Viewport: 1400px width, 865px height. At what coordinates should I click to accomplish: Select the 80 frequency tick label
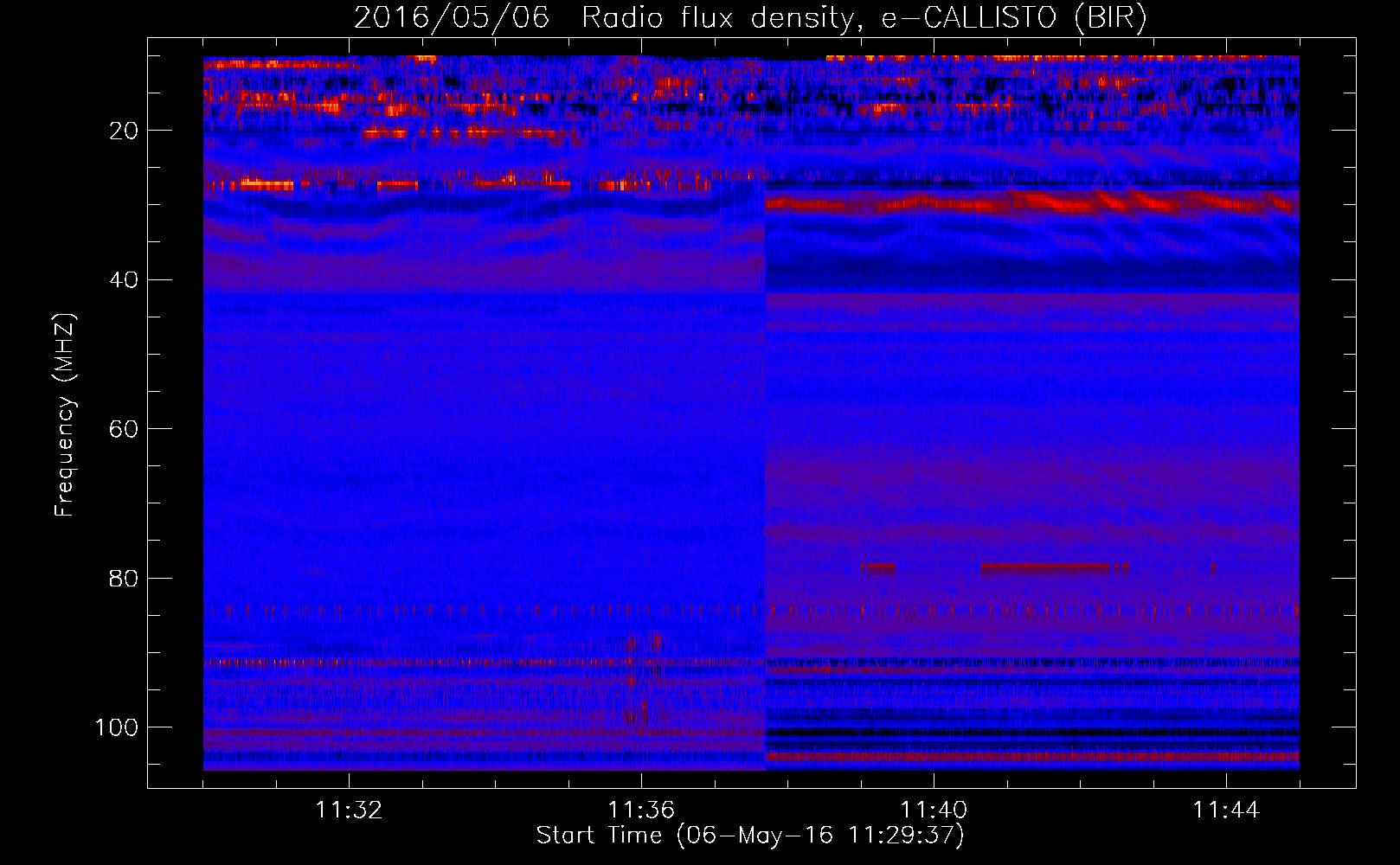[x=124, y=579]
